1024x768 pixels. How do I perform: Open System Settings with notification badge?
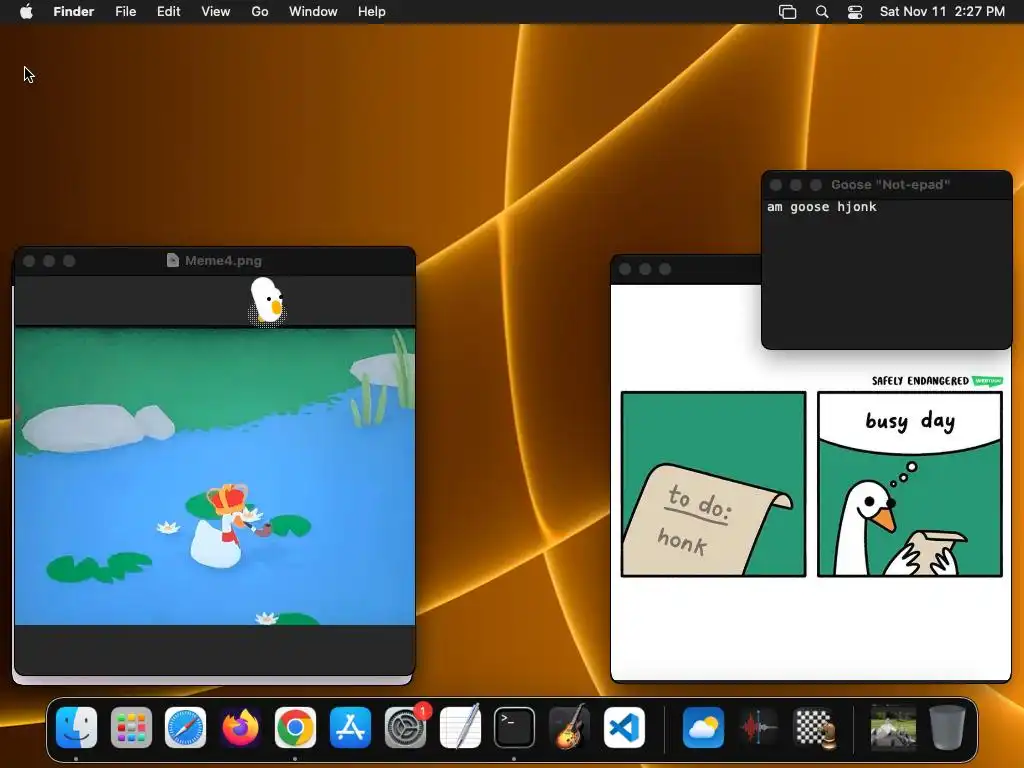coord(406,727)
